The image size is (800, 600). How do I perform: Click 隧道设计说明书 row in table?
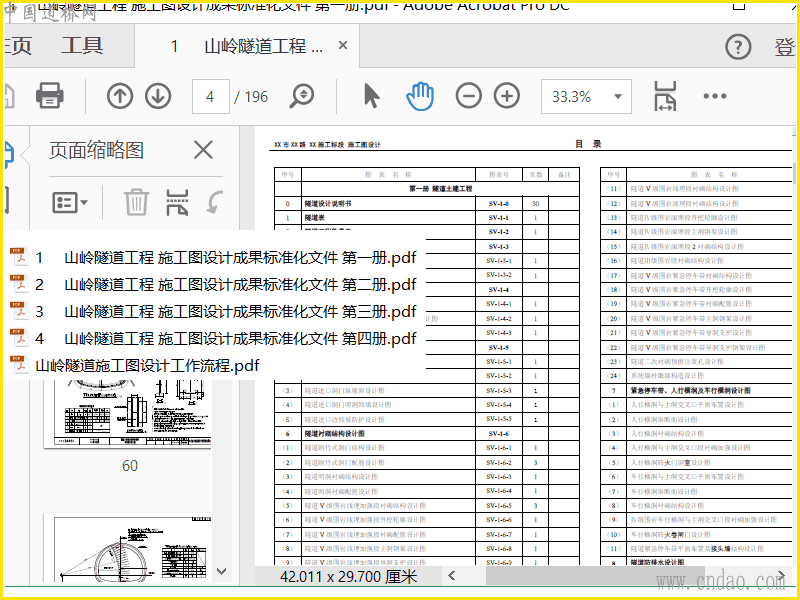[427, 204]
